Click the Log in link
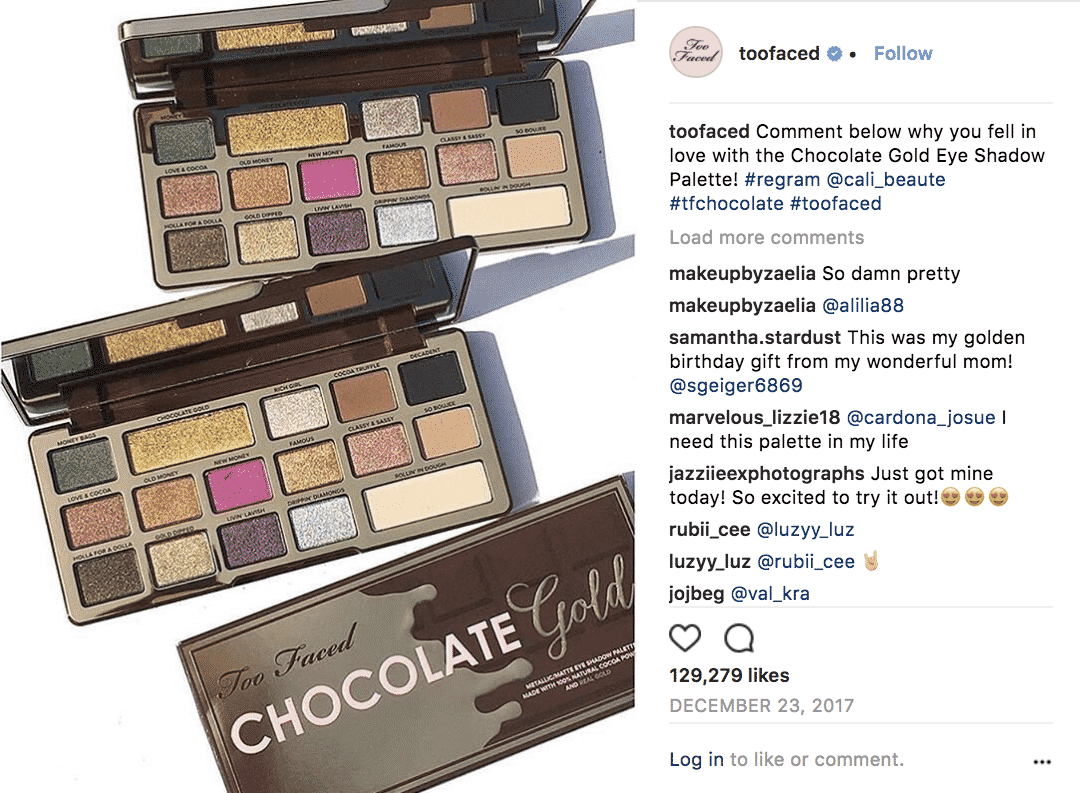The width and height of the screenshot is (1080, 793). coord(696,759)
